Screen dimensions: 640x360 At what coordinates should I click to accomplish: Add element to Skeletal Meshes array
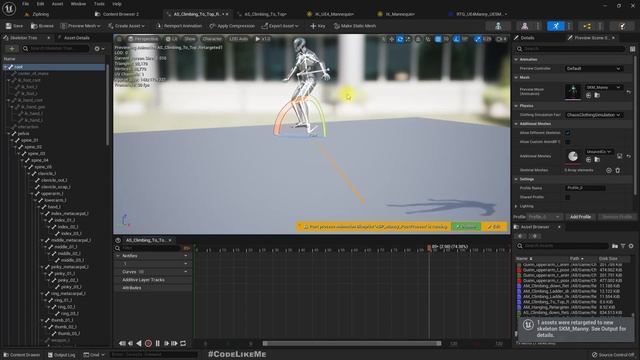point(609,170)
